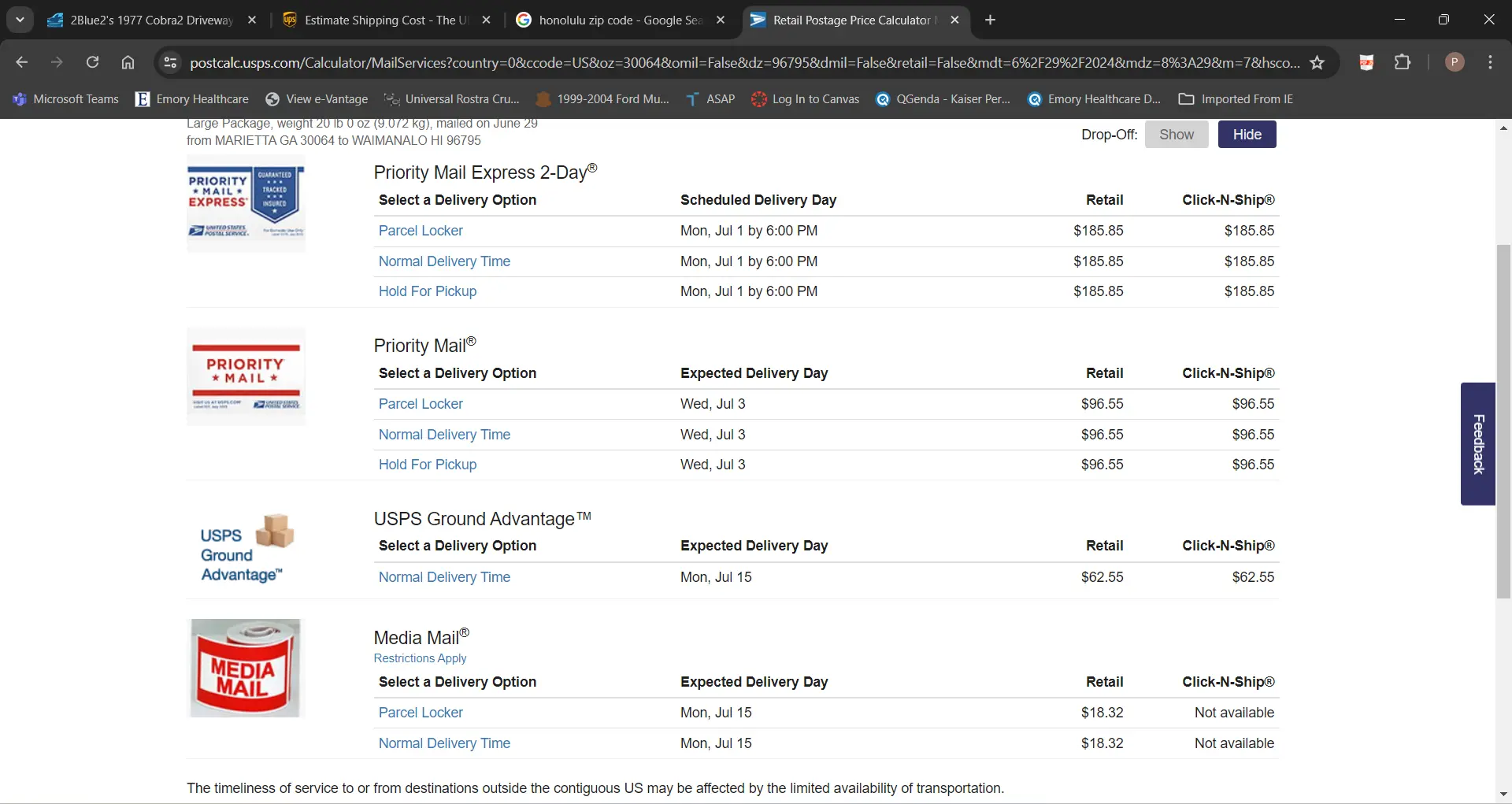The image size is (1512, 804).
Task: Open the red extension icon in toolbar
Action: click(1366, 62)
